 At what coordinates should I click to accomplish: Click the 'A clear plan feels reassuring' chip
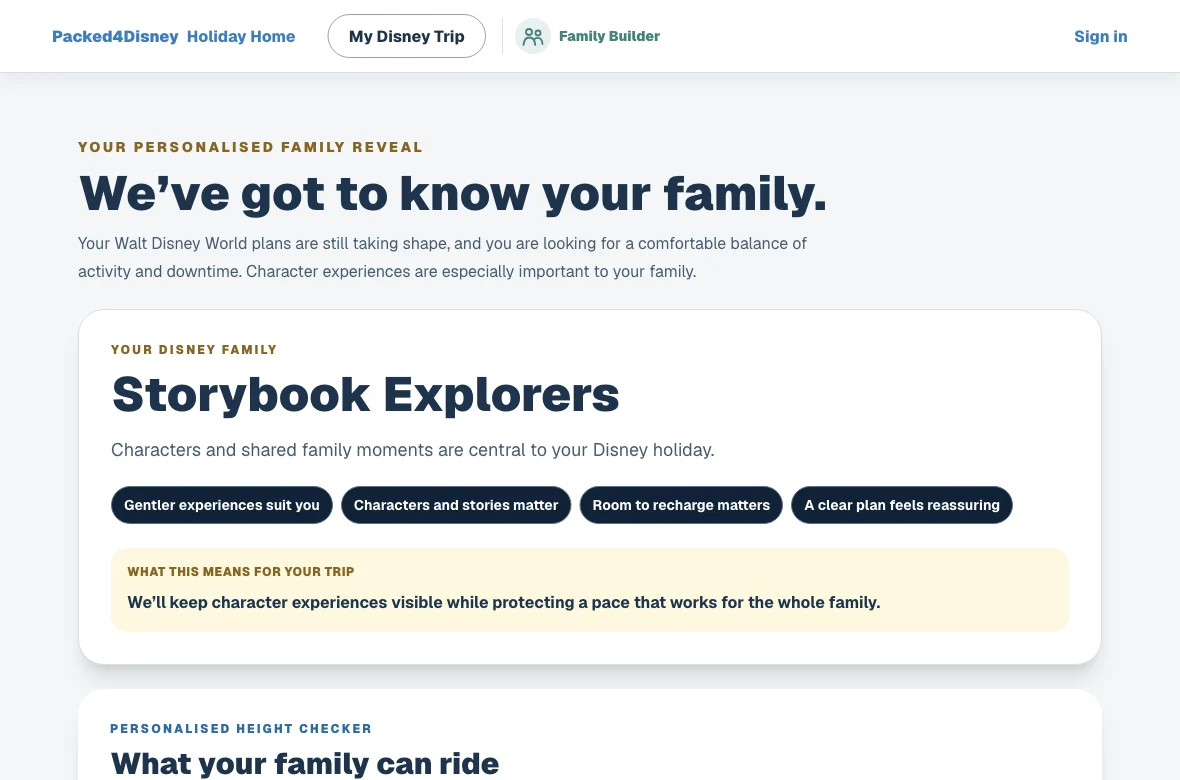pos(902,505)
